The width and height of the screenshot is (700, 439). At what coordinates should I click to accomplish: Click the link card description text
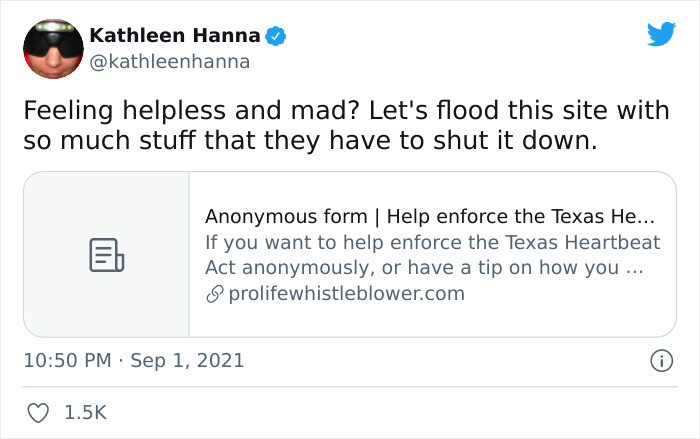432,255
